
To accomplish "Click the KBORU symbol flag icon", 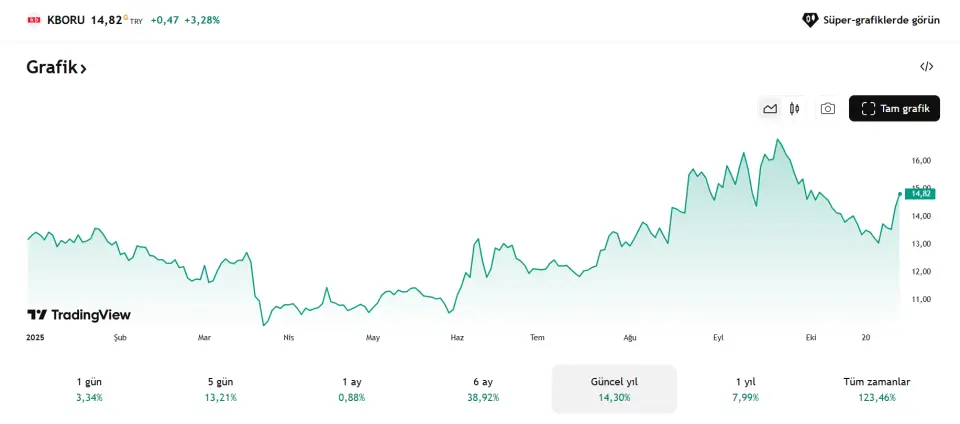I will point(34,19).
